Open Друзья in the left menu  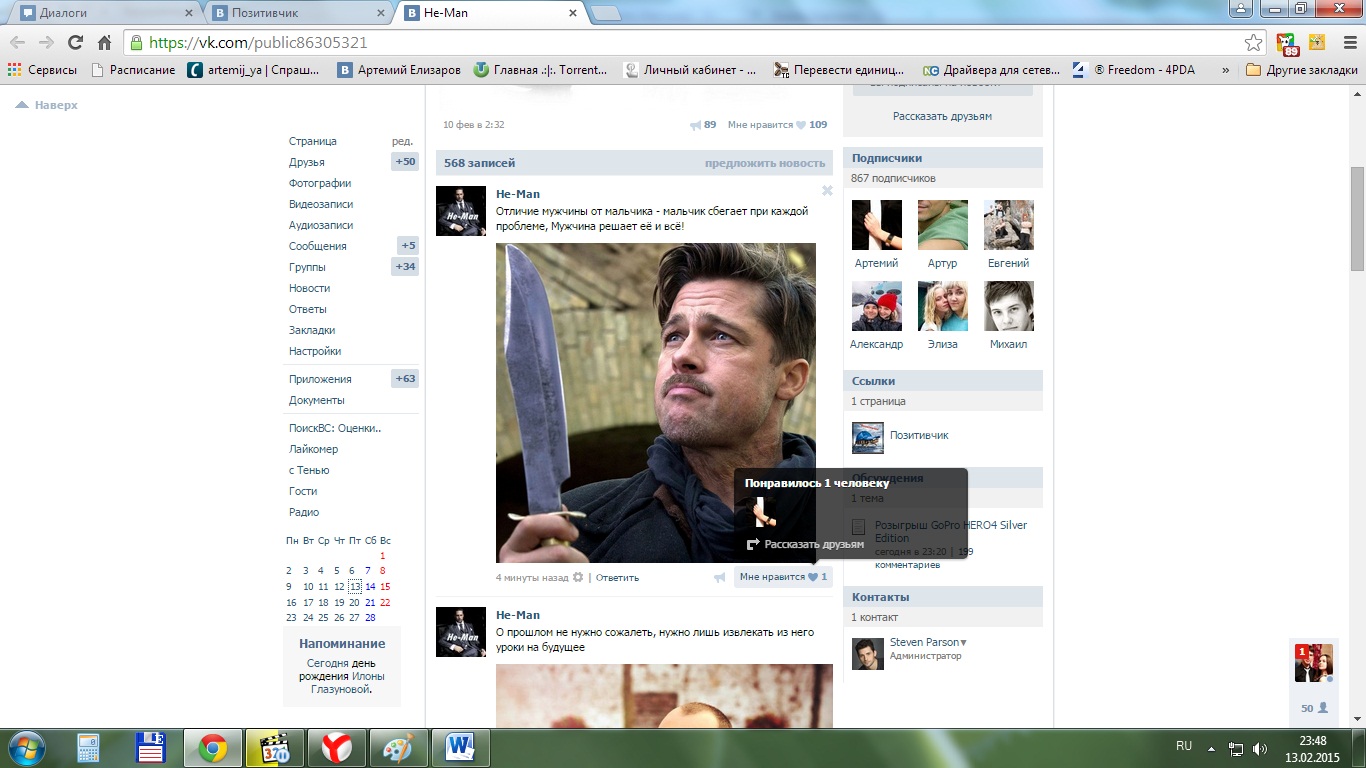306,162
